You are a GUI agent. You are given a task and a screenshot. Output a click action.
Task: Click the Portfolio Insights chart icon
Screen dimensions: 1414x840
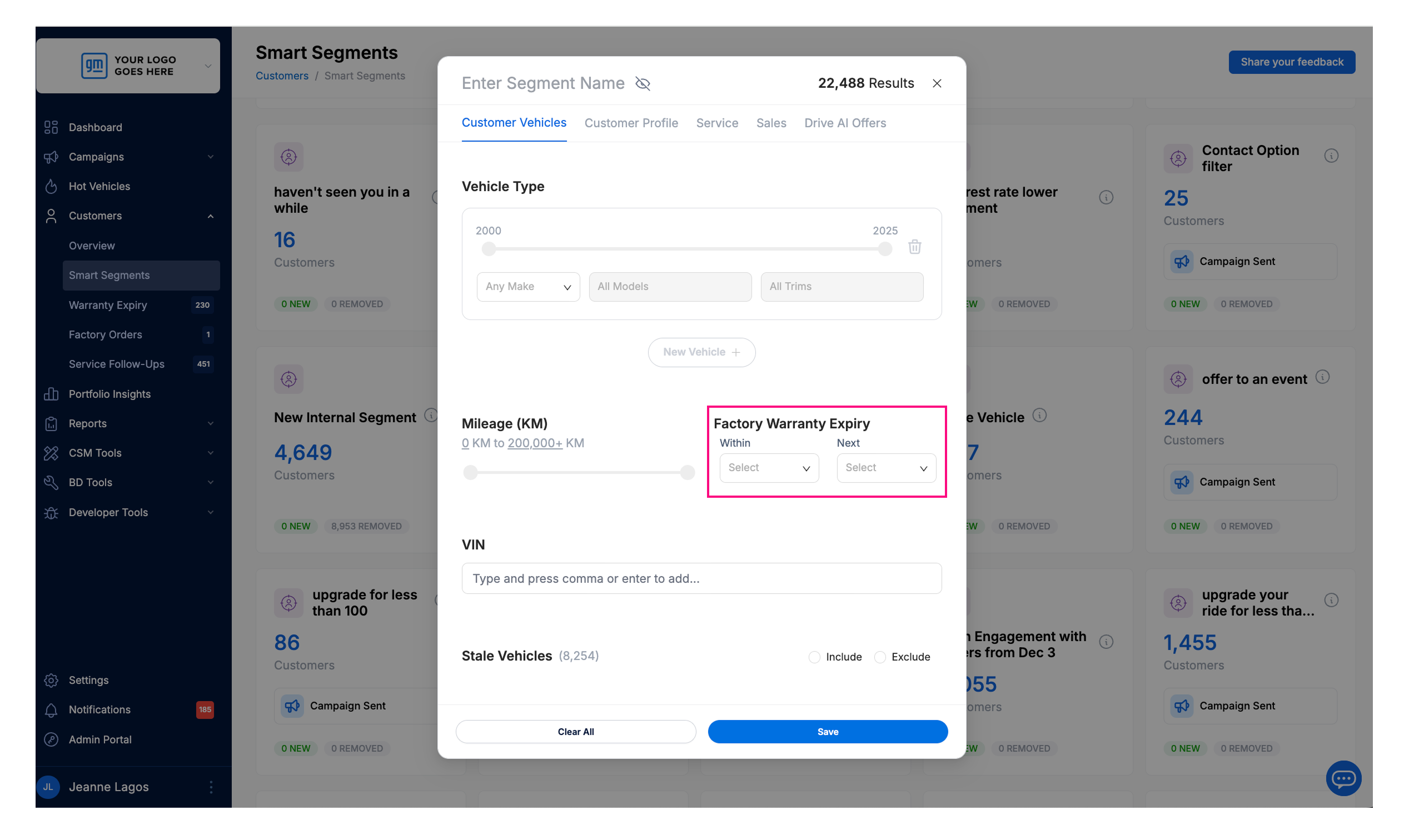tap(52, 394)
